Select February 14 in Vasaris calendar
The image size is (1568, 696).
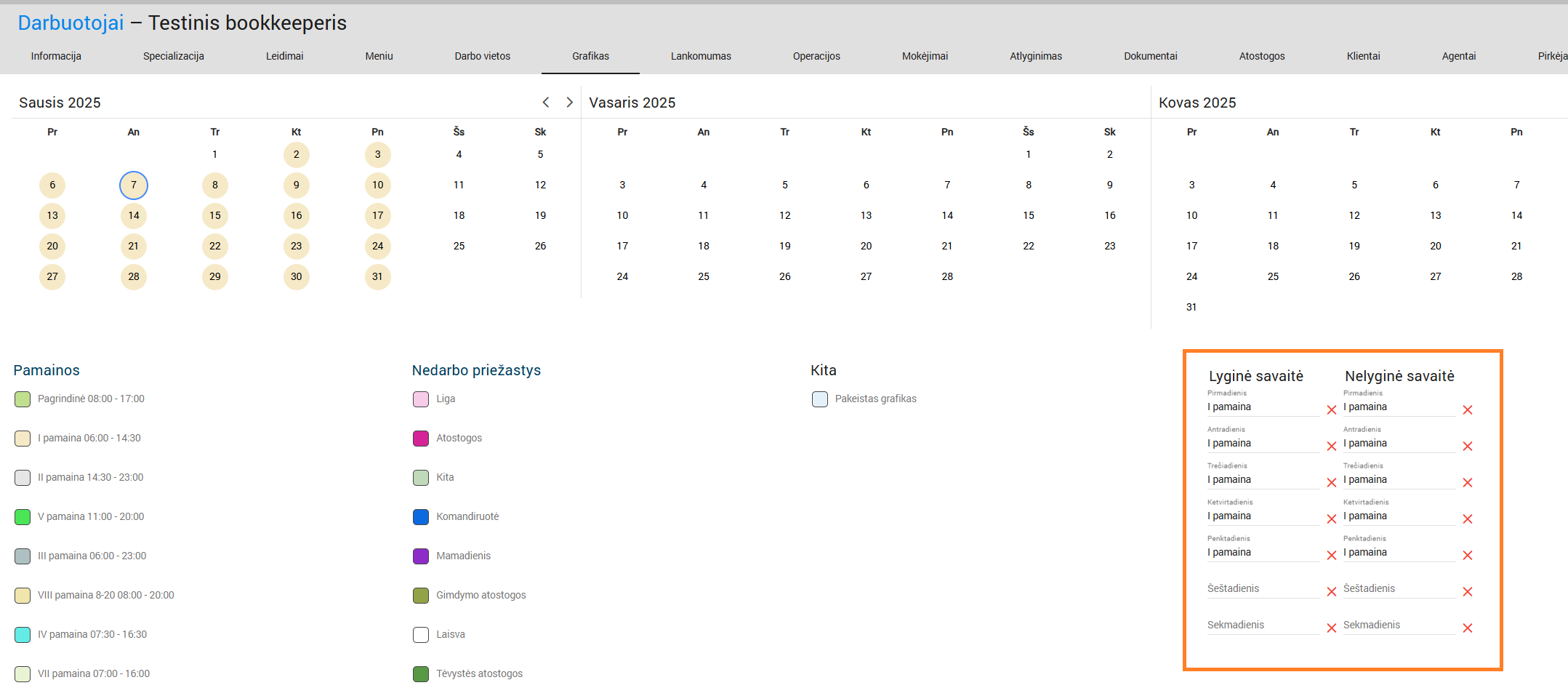tap(946, 216)
